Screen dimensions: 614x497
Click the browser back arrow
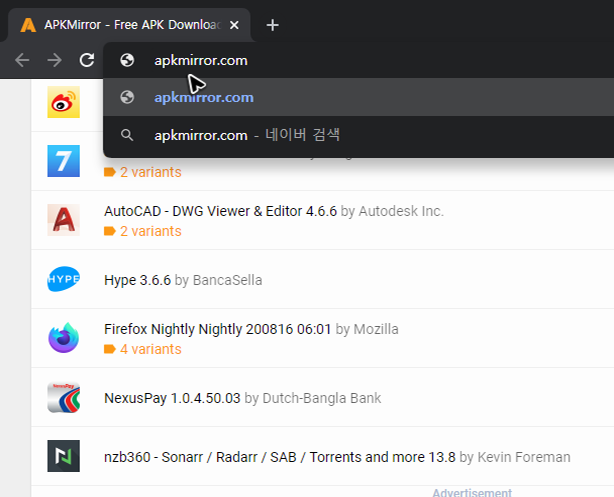click(x=22, y=60)
